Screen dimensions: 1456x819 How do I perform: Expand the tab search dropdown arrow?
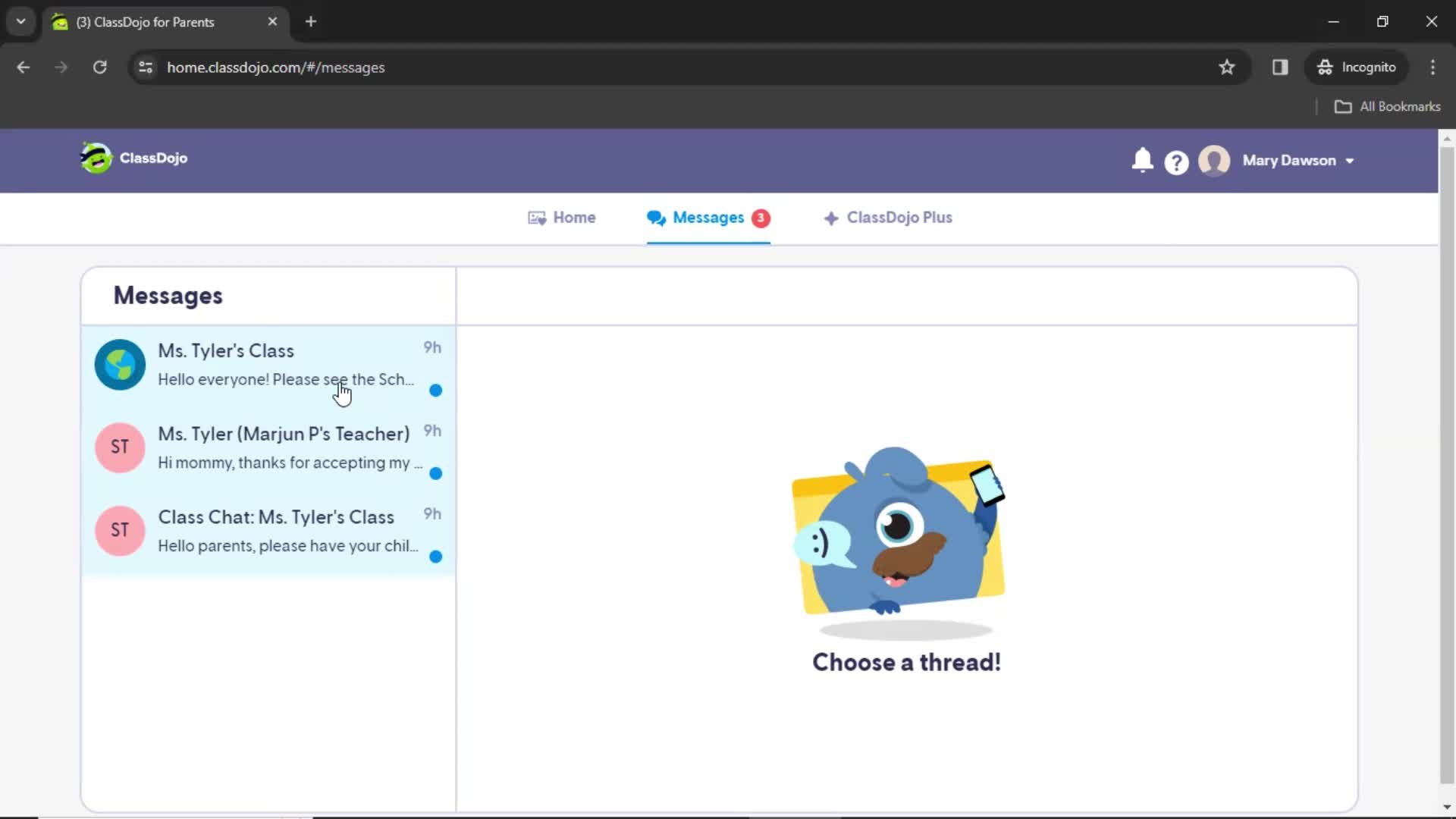[x=21, y=22]
